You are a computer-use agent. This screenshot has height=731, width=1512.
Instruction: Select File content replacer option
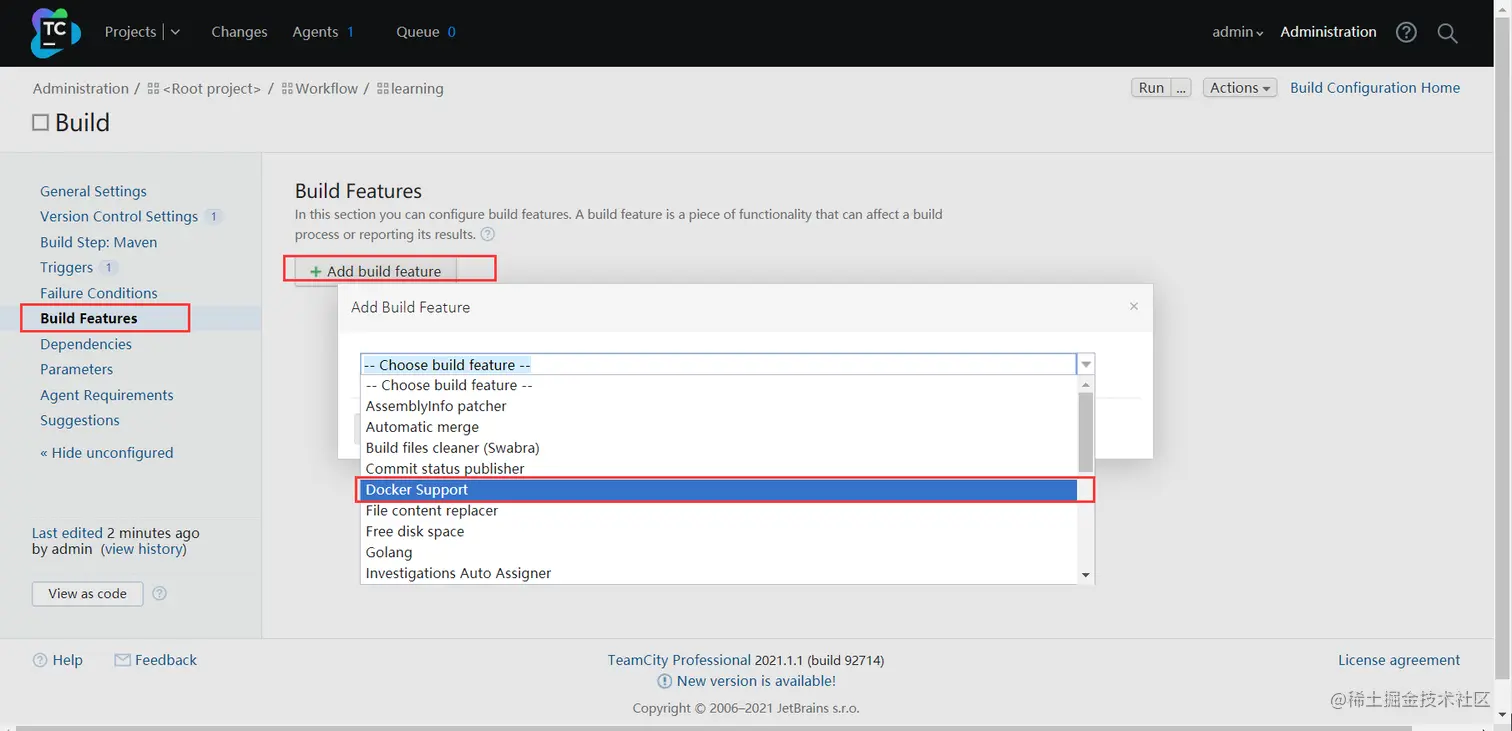point(718,511)
